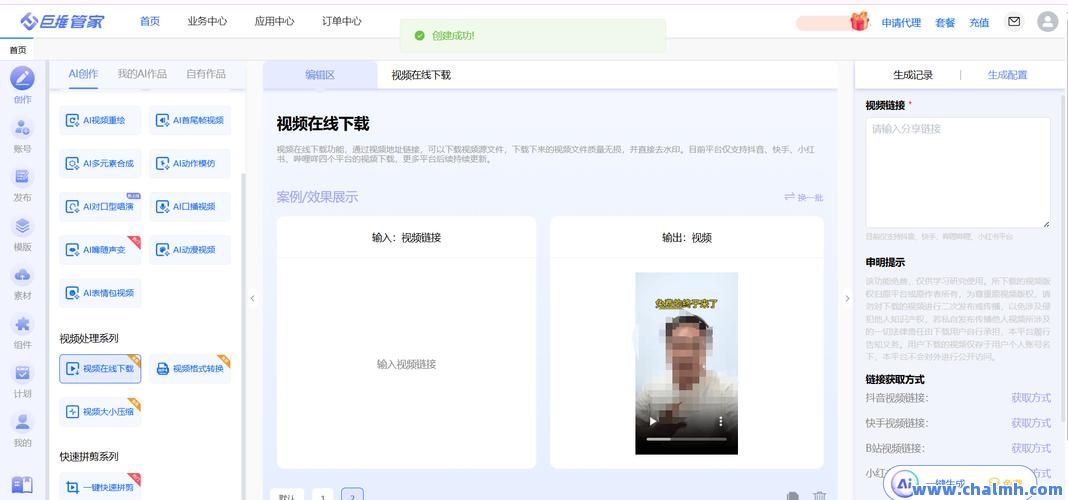
Task: Select the AI对口型唱演 tool
Action: (x=100, y=206)
